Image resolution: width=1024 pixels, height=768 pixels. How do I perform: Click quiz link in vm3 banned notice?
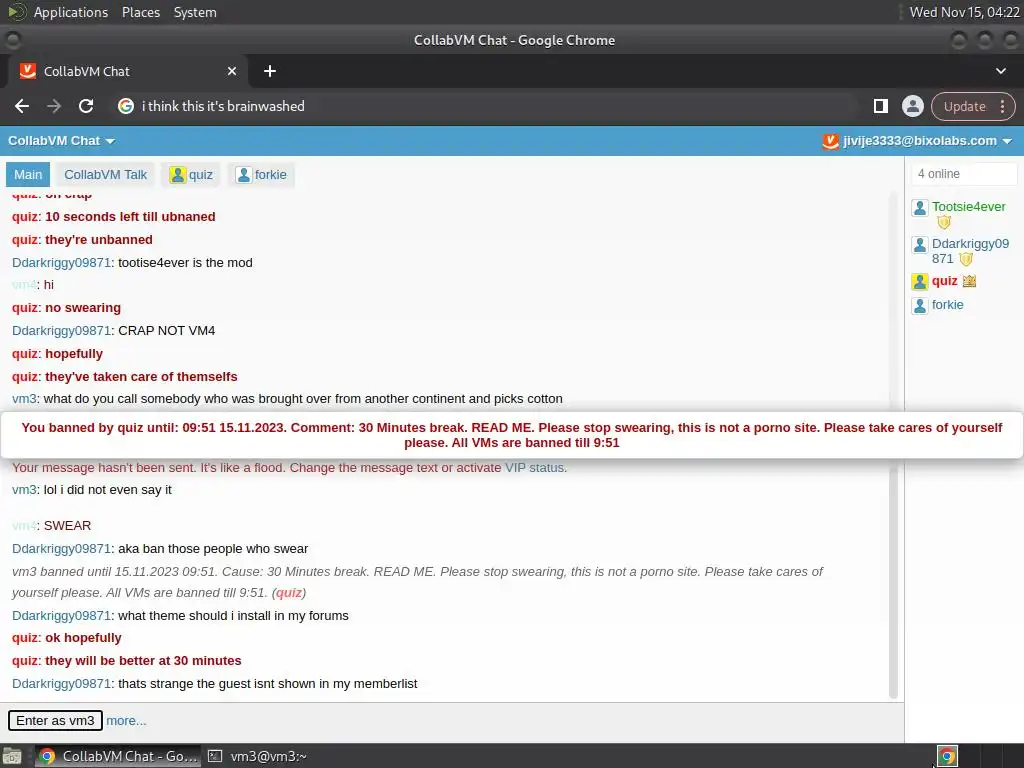(x=289, y=593)
